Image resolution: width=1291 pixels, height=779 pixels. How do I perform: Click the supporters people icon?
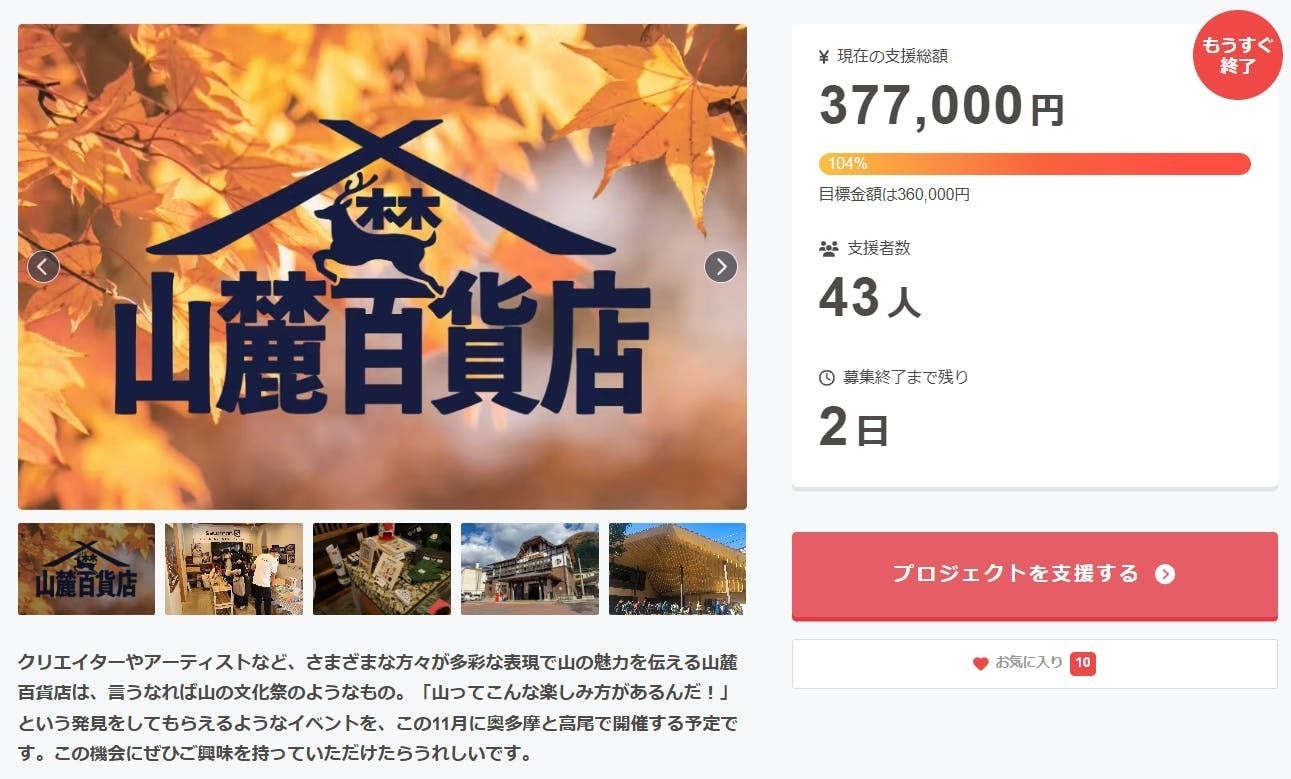click(x=828, y=249)
